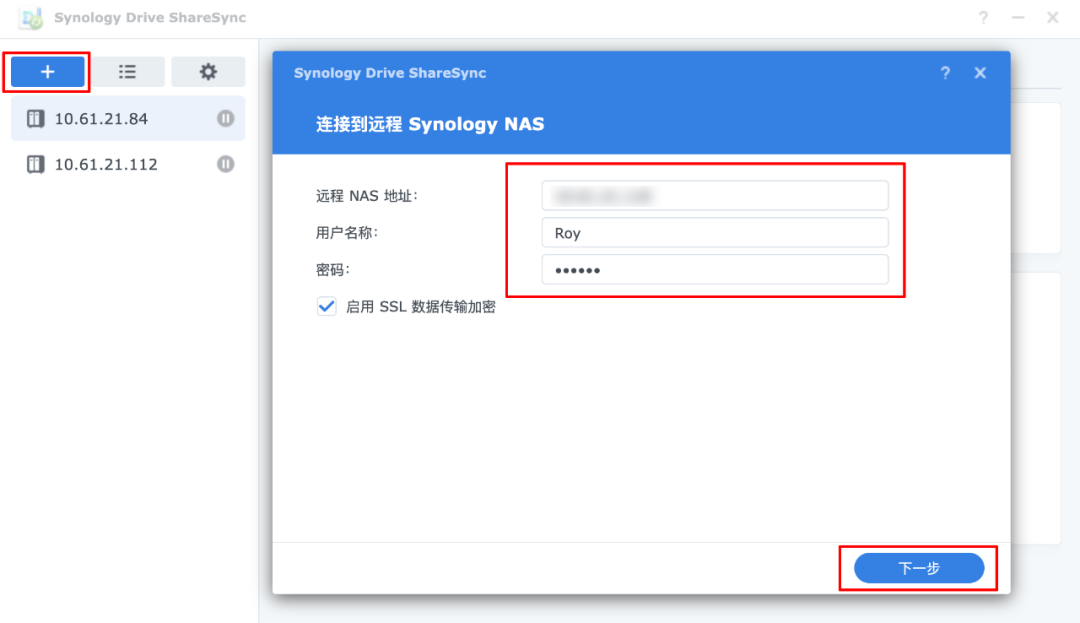This screenshot has height=623, width=1080.
Task: Click the 下一步 button to proceed
Action: pos(918,567)
